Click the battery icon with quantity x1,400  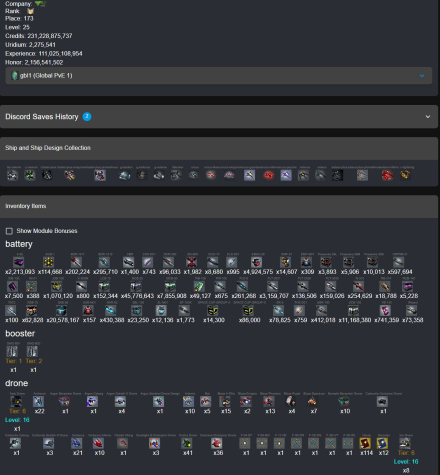[x=128, y=262]
